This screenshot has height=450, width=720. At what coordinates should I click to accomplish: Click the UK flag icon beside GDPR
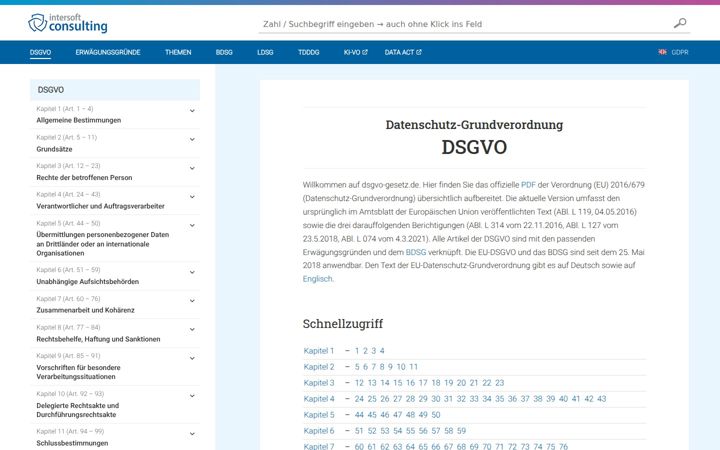(662, 52)
